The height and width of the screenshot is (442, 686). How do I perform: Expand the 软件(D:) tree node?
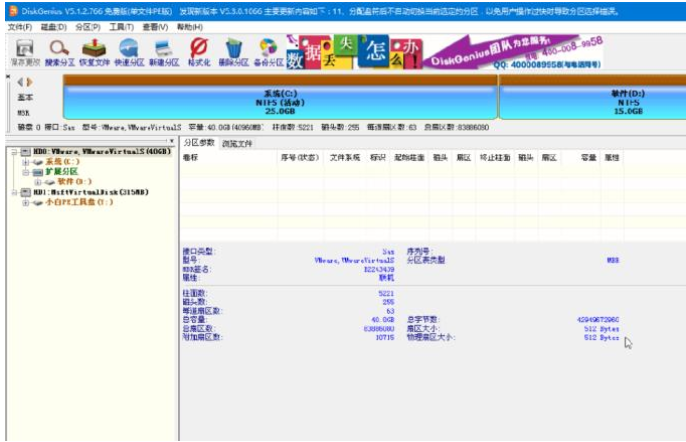[x=38, y=182]
